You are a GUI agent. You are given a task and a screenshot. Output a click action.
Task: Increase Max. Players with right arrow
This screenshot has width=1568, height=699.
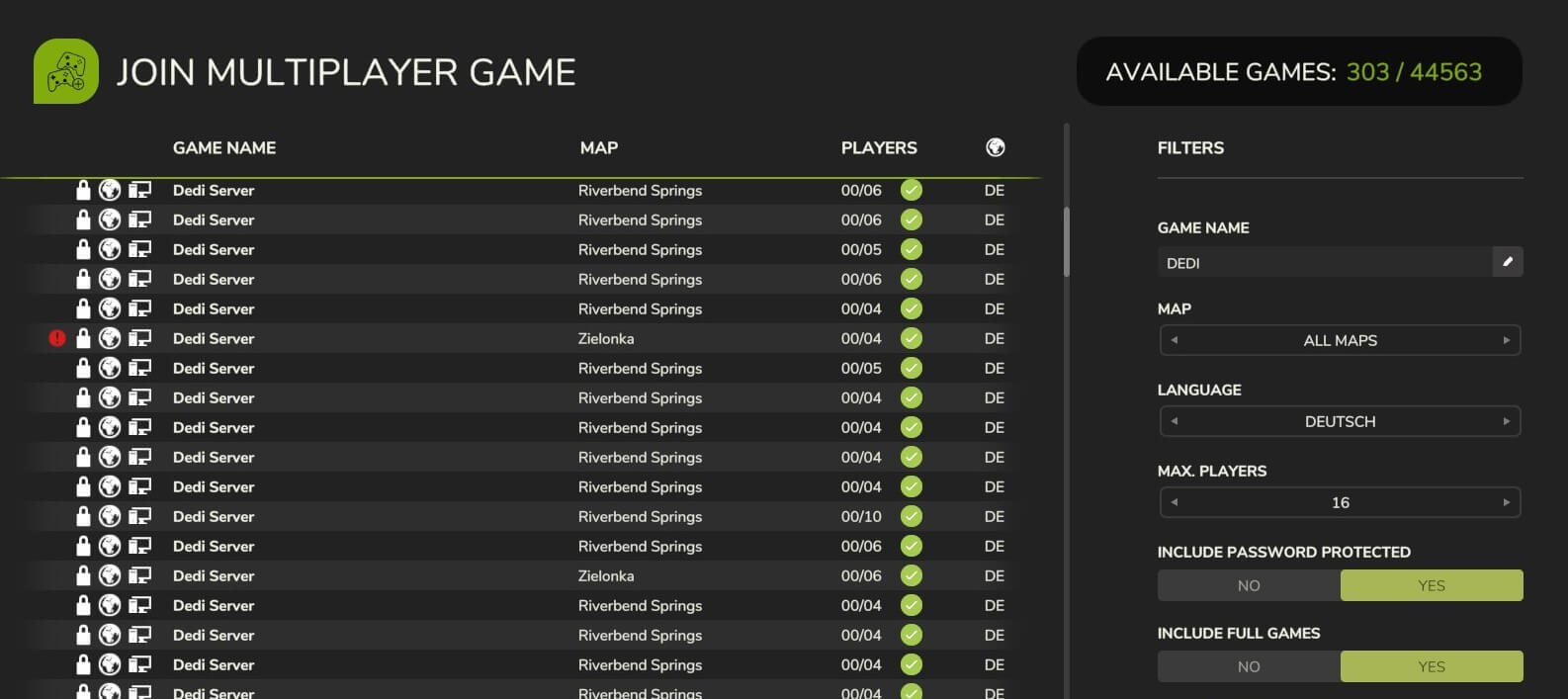pyautogui.click(x=1507, y=502)
